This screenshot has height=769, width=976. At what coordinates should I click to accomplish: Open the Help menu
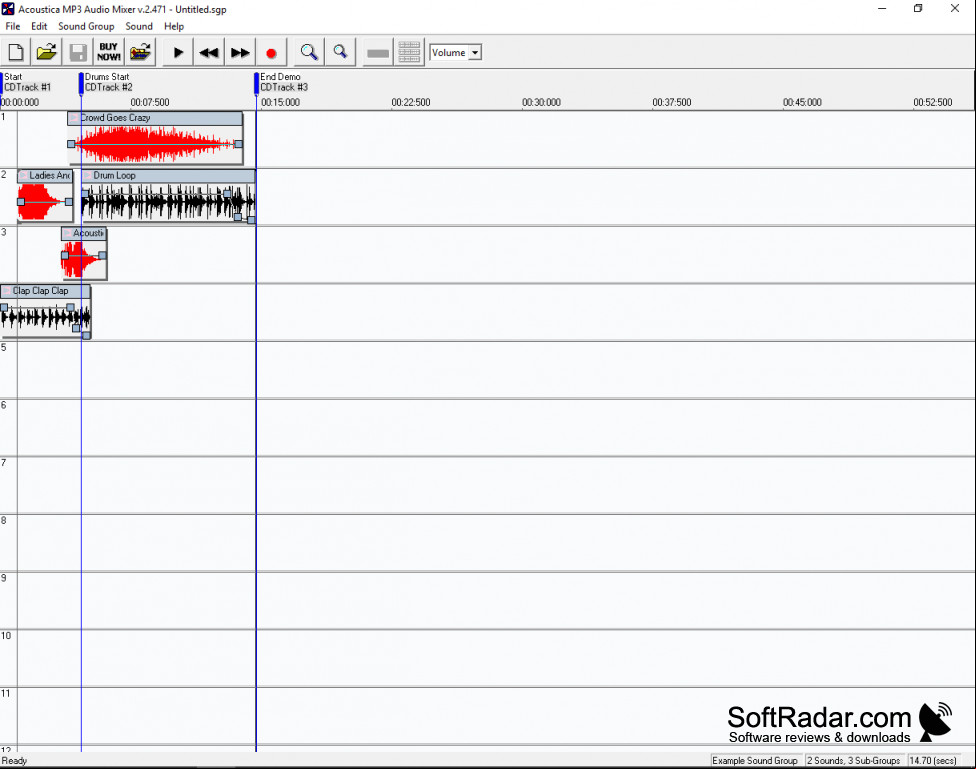[x=174, y=26]
